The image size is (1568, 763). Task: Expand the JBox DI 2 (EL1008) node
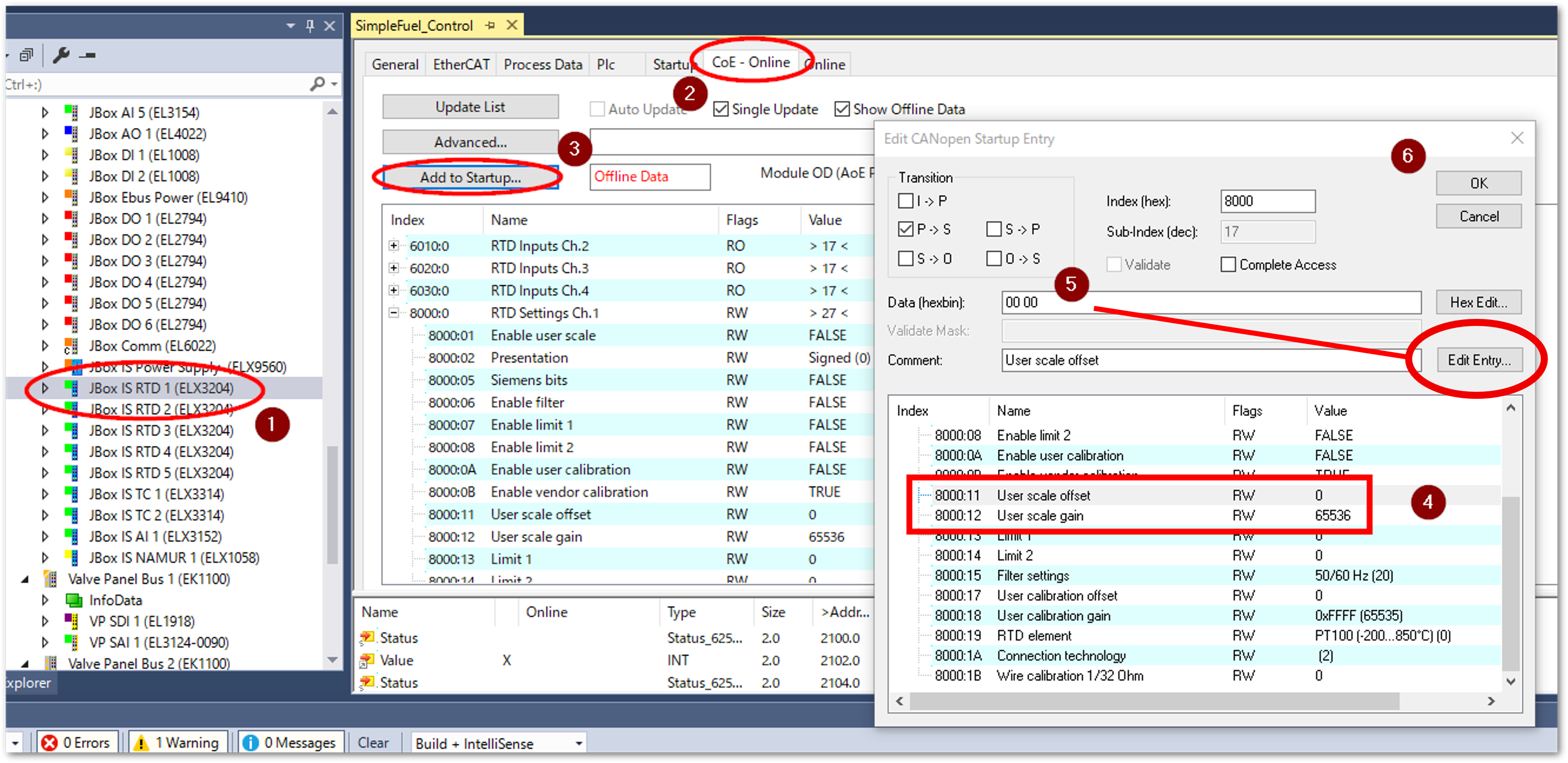pyautogui.click(x=45, y=177)
